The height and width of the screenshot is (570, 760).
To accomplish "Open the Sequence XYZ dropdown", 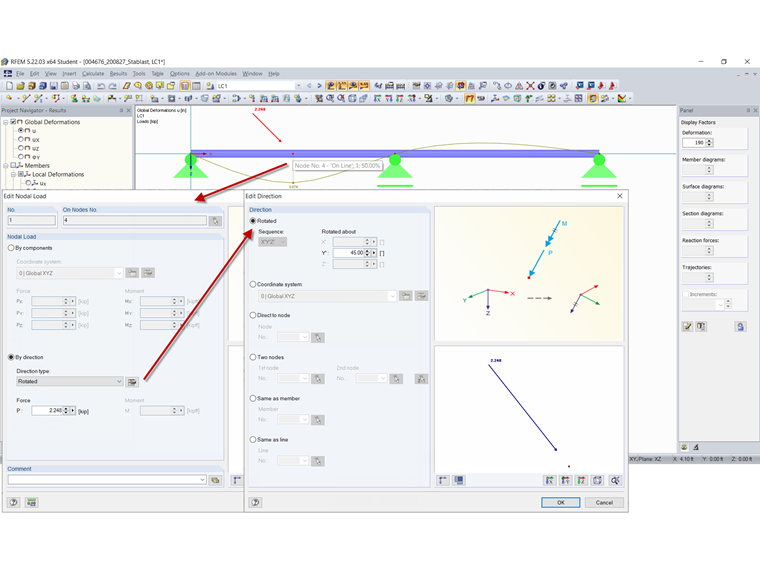I will [273, 242].
